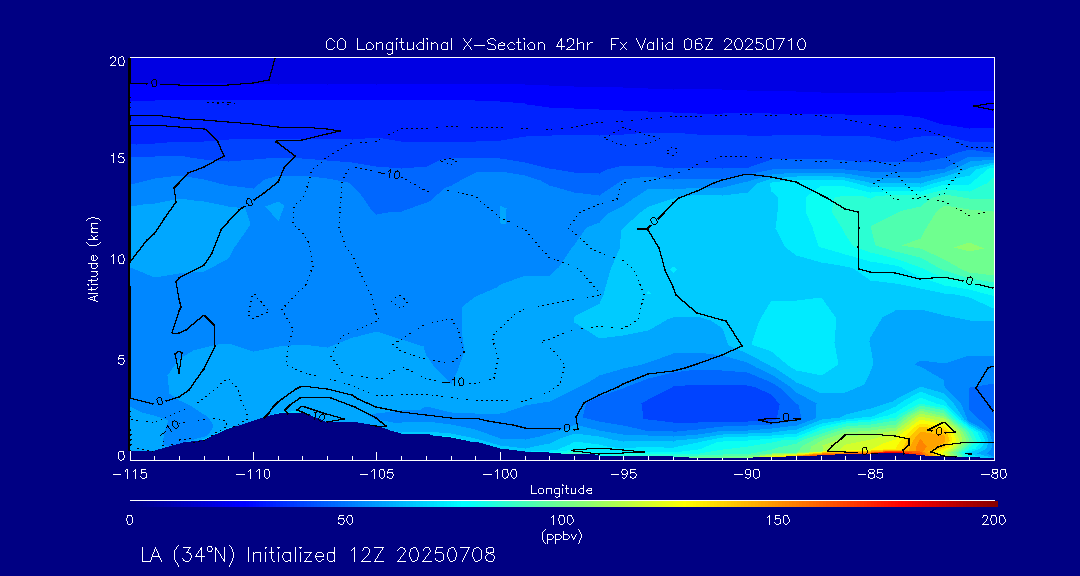
Task: Select the longitude tick label '-80'
Action: click(x=994, y=475)
